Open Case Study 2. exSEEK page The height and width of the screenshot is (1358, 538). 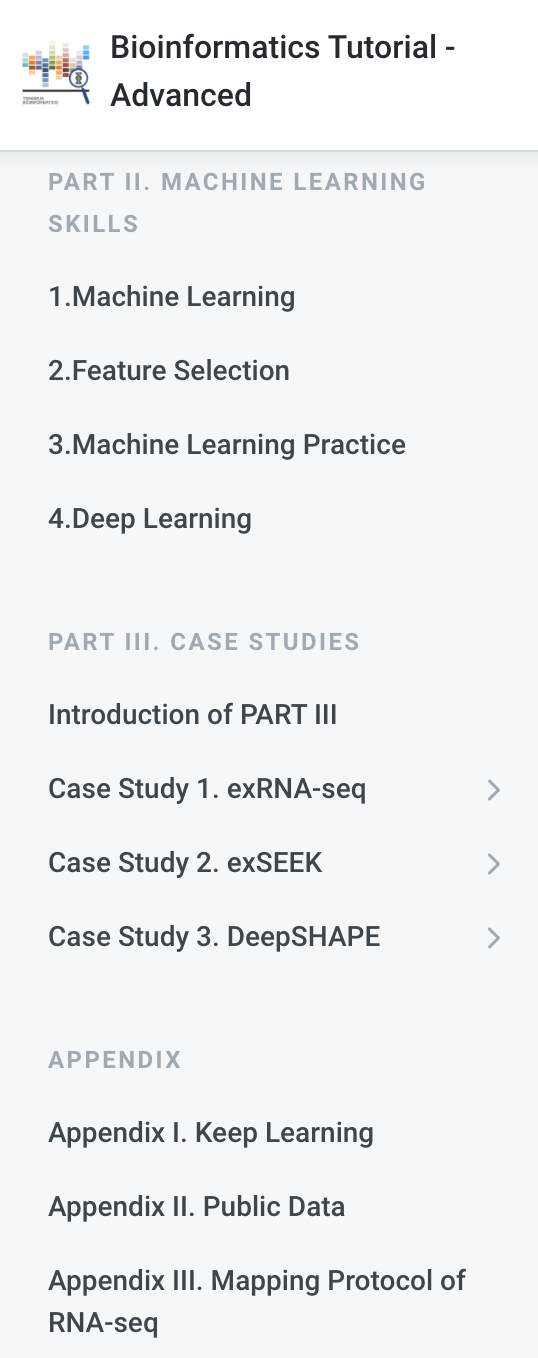pyautogui.click(x=185, y=863)
